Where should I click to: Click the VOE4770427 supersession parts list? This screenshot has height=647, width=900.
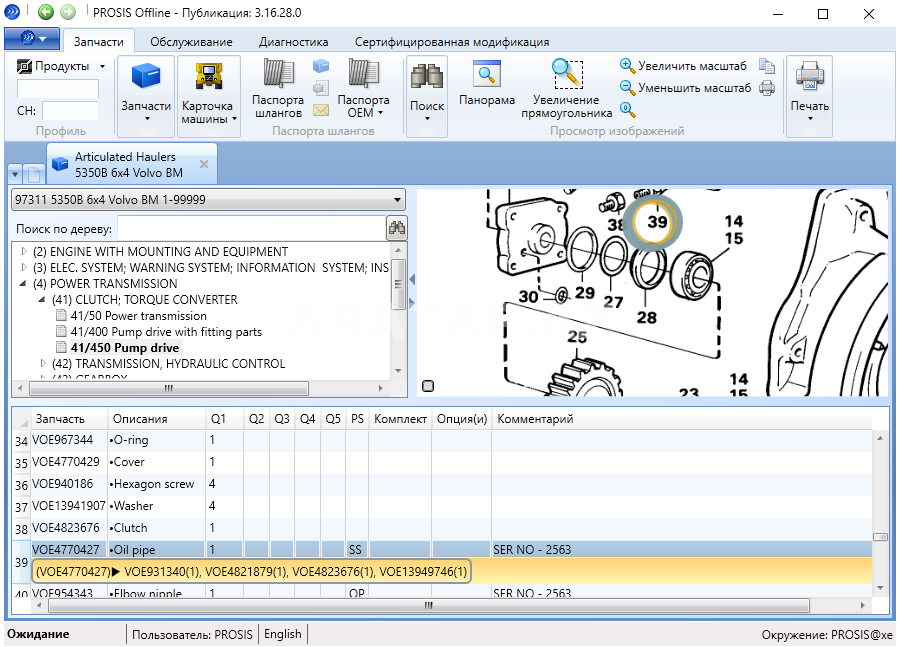(x=251, y=572)
